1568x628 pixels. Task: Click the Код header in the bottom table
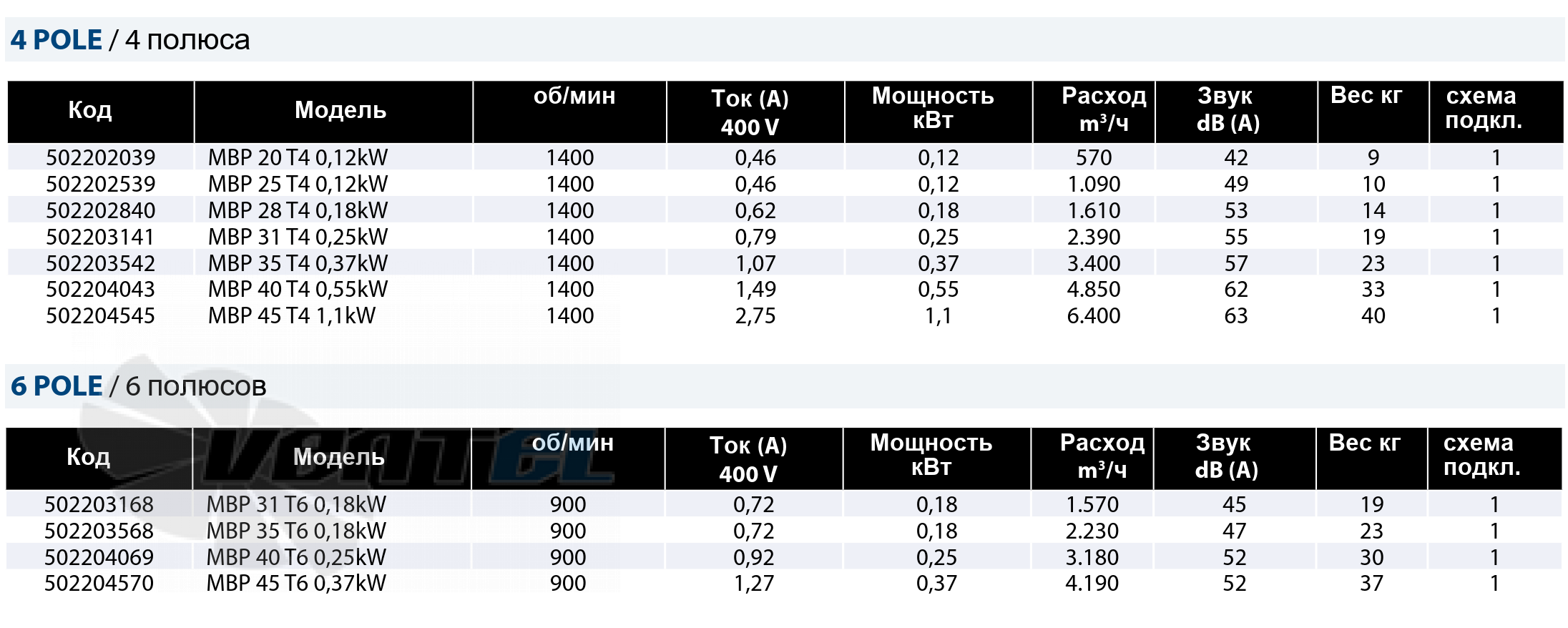click(x=88, y=457)
